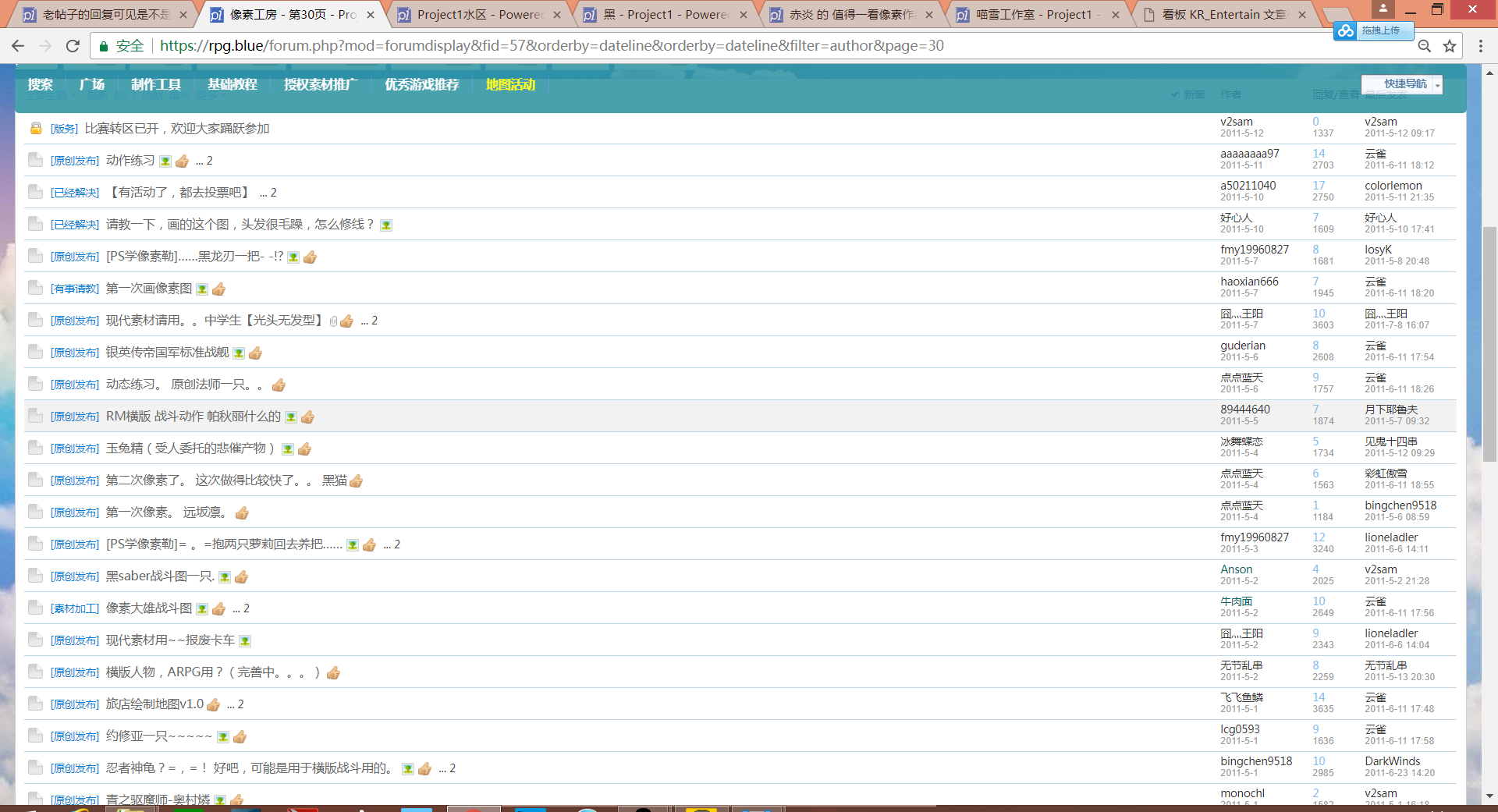Click thumbs-up icon on 横版人物 ARPG用 thread

tap(333, 672)
